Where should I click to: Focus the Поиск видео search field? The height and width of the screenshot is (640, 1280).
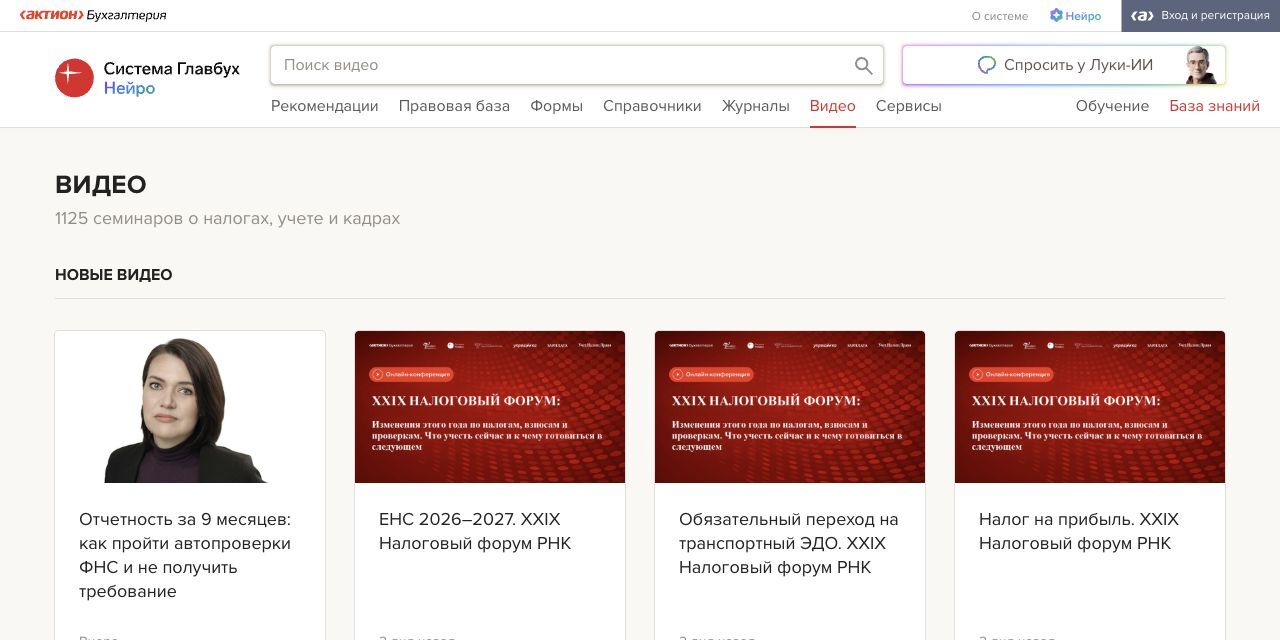[577, 65]
